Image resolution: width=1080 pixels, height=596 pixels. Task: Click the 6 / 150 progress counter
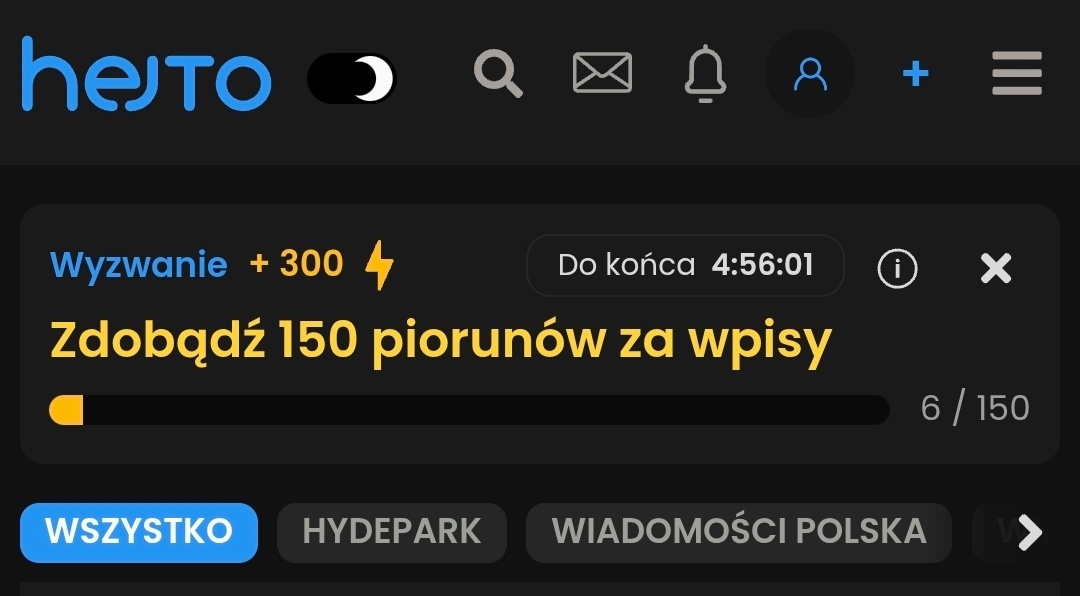975,409
